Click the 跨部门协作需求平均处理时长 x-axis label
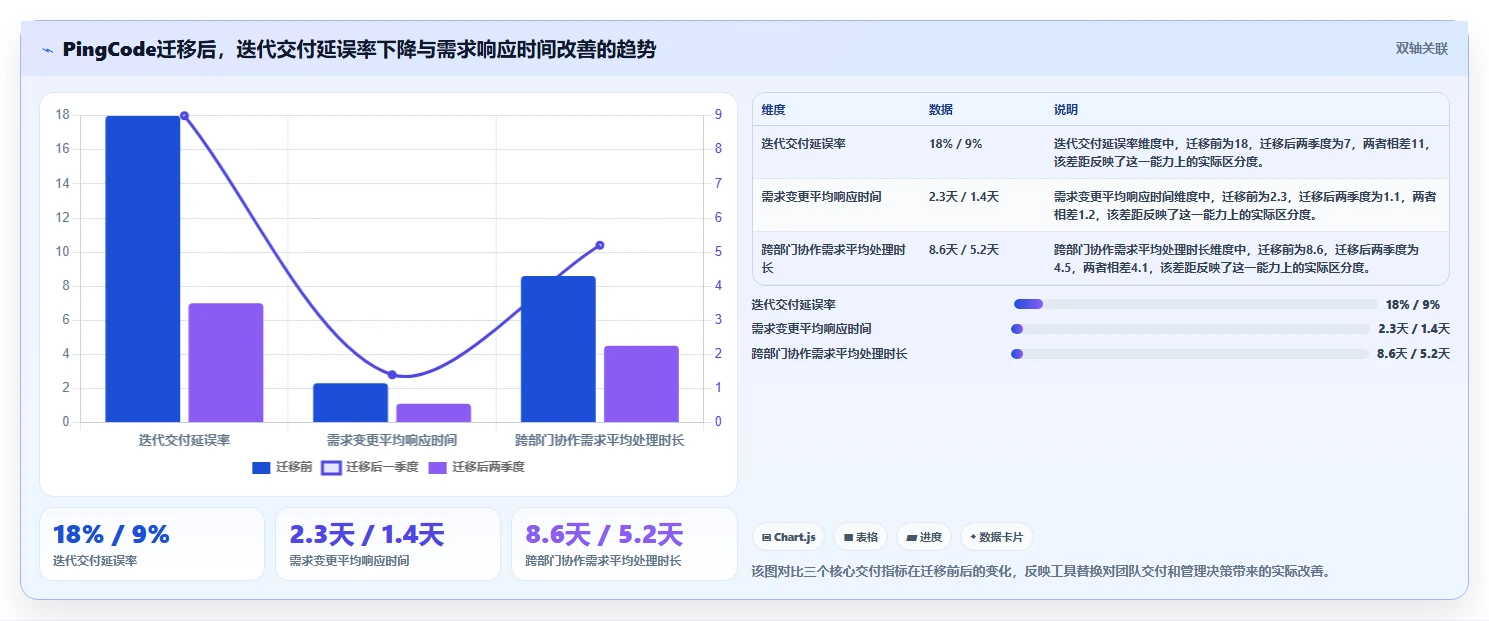Image resolution: width=1489 pixels, height=621 pixels. point(600,440)
